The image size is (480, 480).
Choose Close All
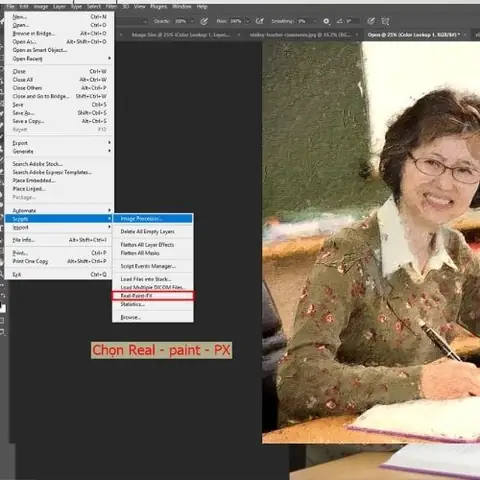[60, 80]
